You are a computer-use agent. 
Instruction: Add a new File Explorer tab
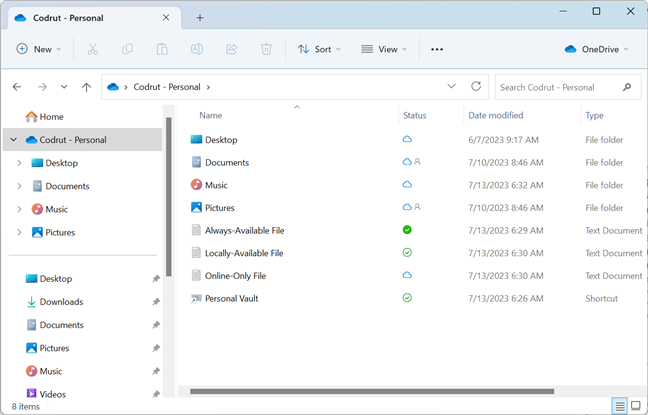(200, 18)
